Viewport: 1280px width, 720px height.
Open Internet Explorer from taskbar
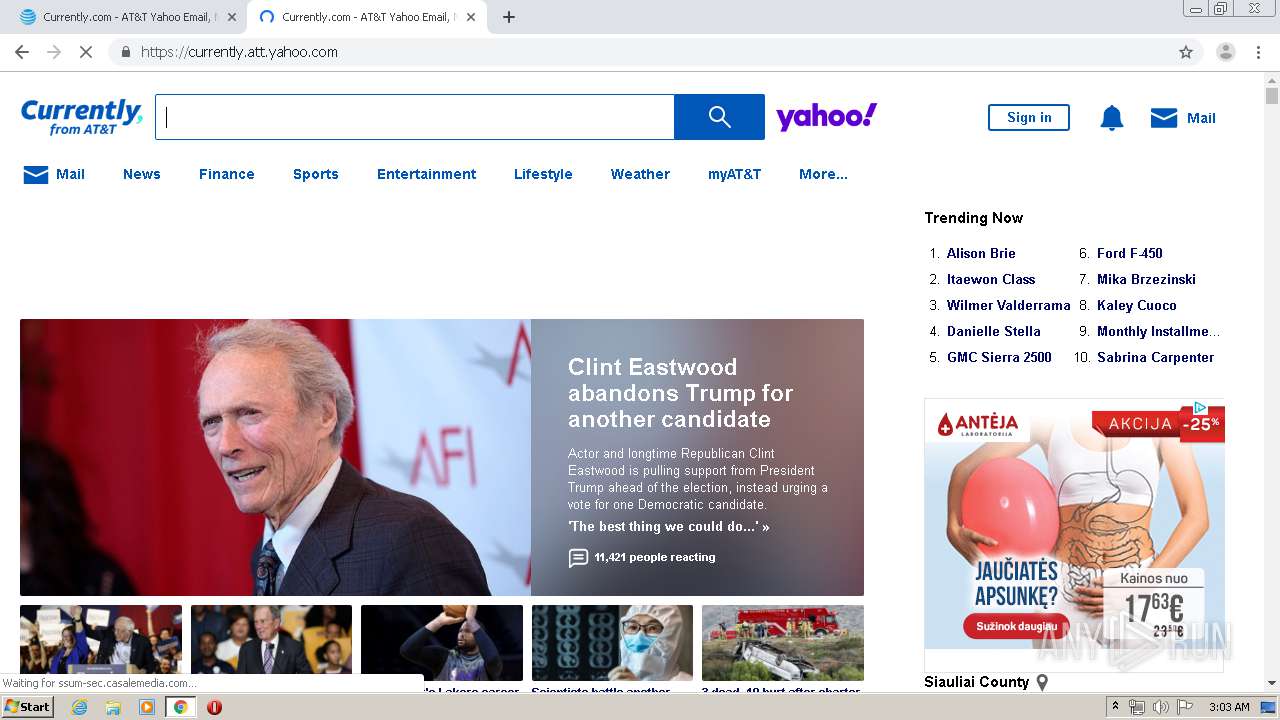point(79,707)
